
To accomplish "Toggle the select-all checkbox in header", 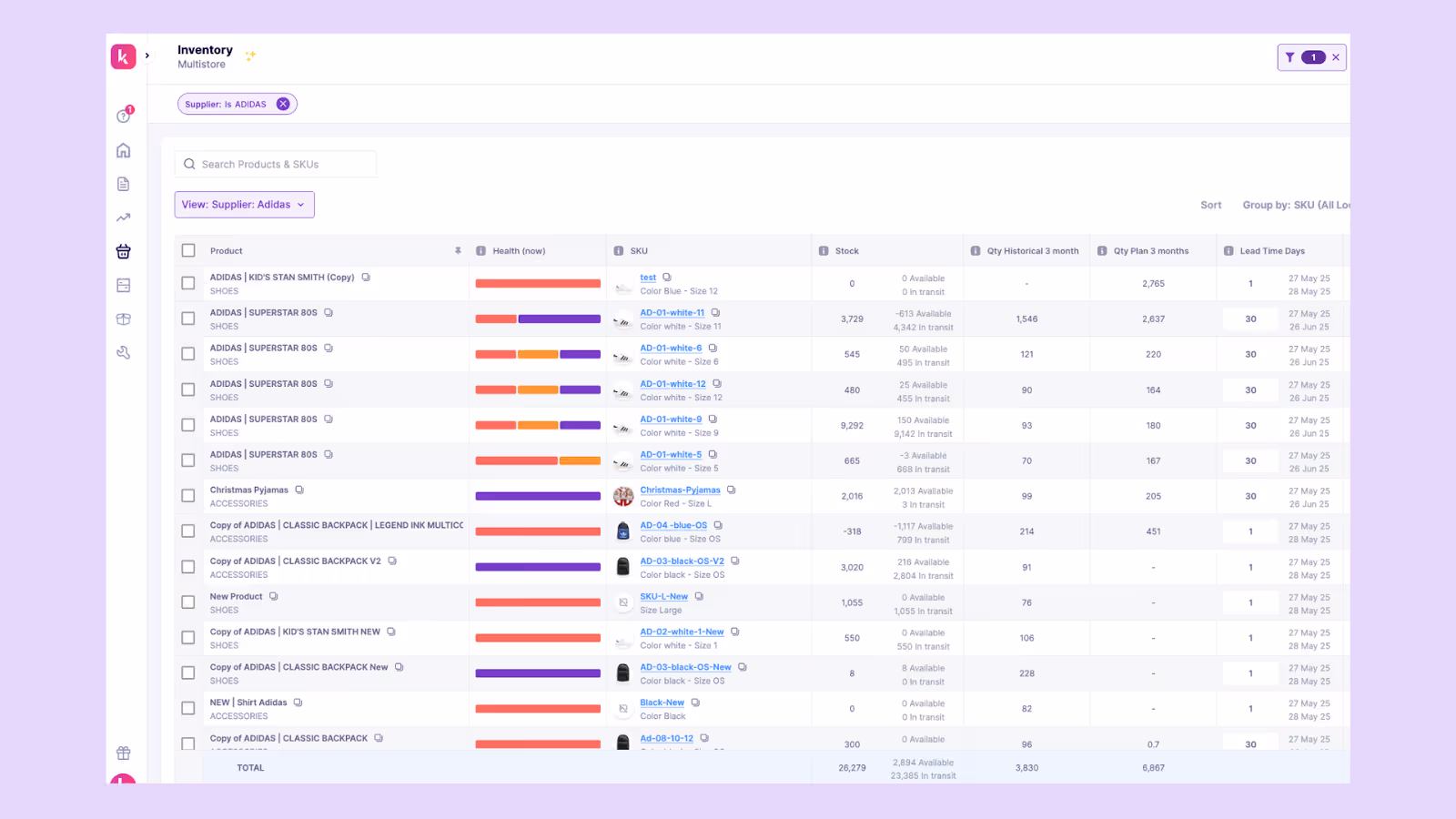I will (188, 250).
